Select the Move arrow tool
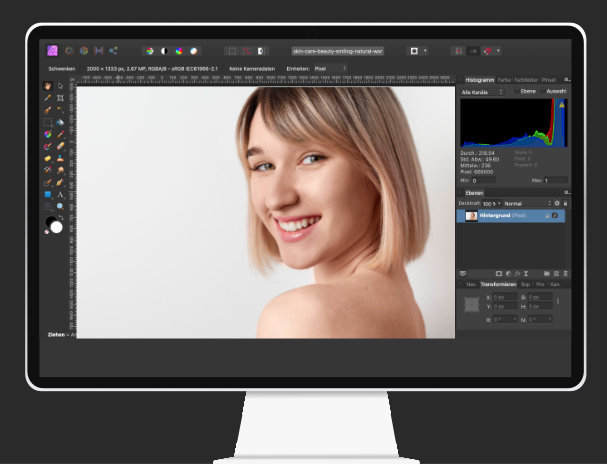Screen dimensions: 607x464 (60, 86)
